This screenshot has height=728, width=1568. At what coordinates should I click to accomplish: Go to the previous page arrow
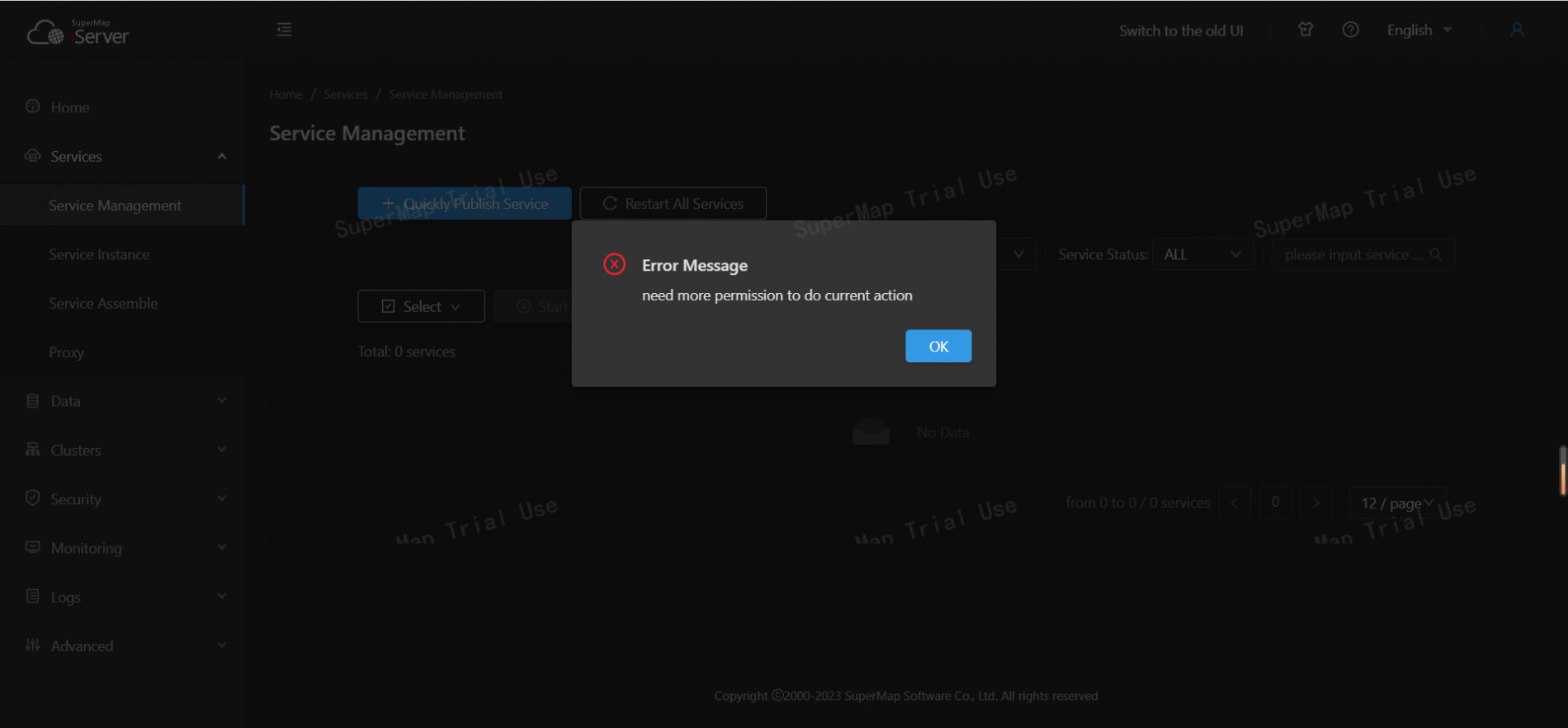point(1235,503)
